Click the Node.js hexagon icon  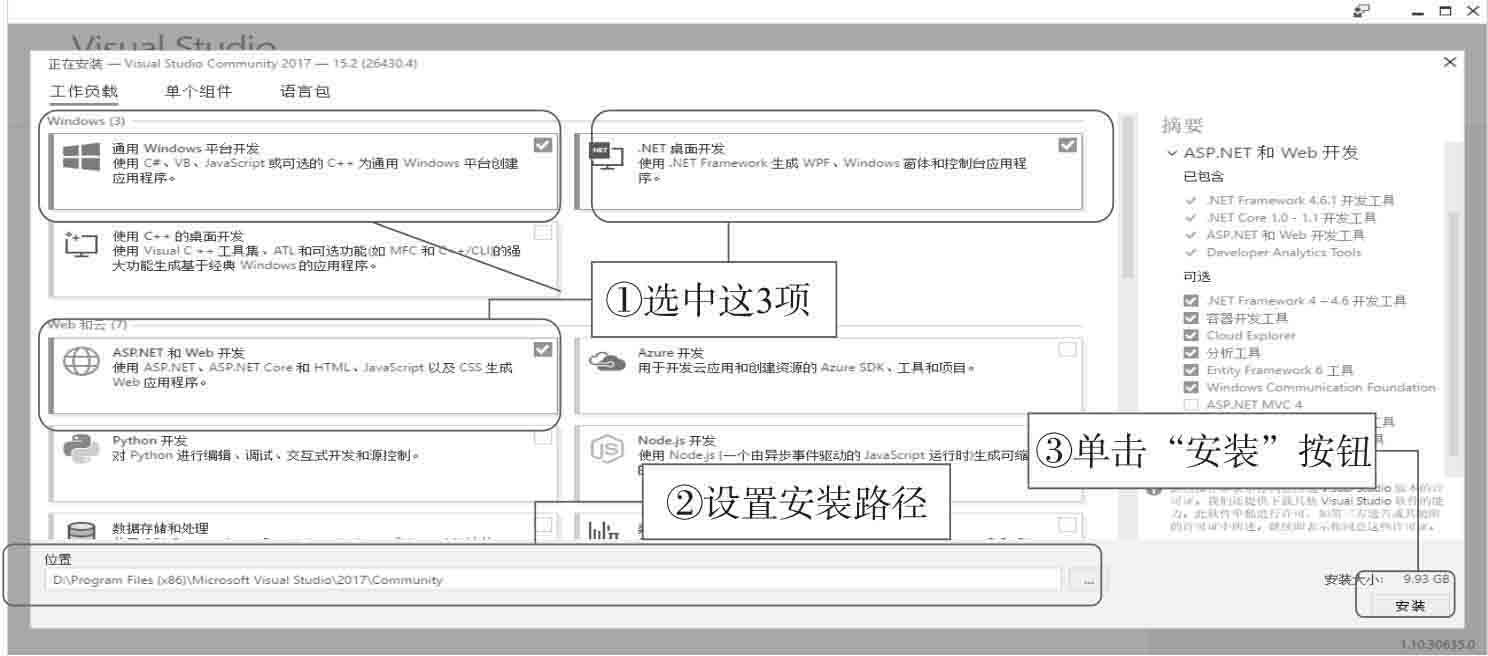click(607, 450)
